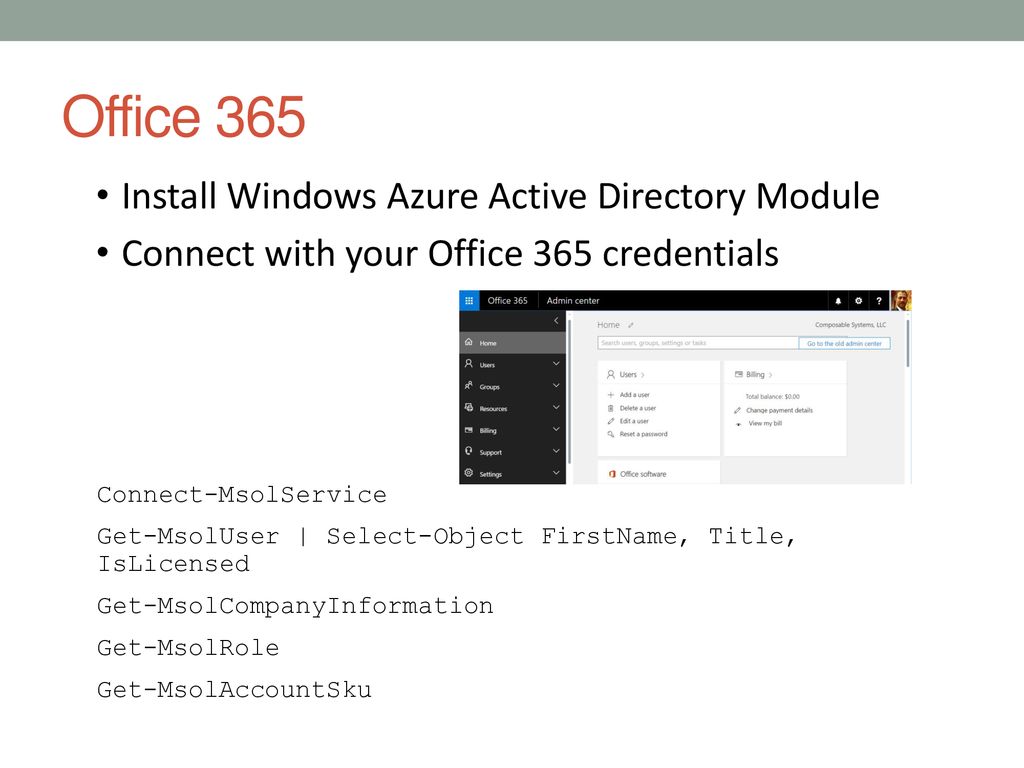Click the Get-MsolCompanyInformation command text
This screenshot has width=1024, height=768.
295,606
